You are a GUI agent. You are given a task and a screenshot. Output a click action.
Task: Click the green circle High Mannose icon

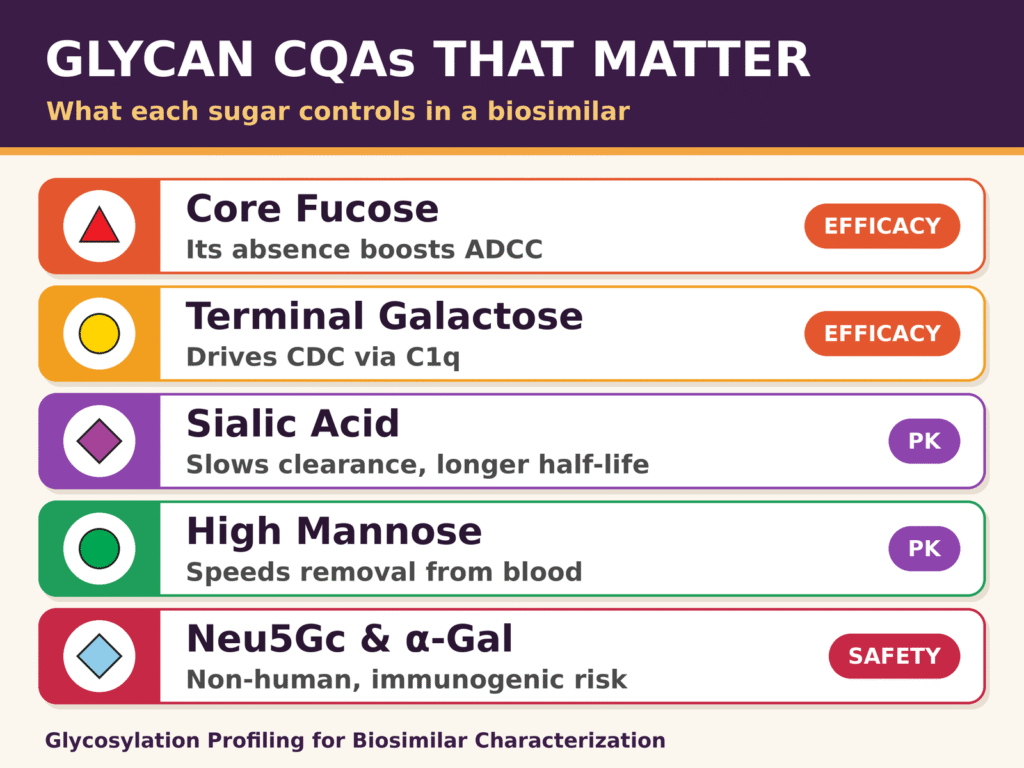point(99,549)
